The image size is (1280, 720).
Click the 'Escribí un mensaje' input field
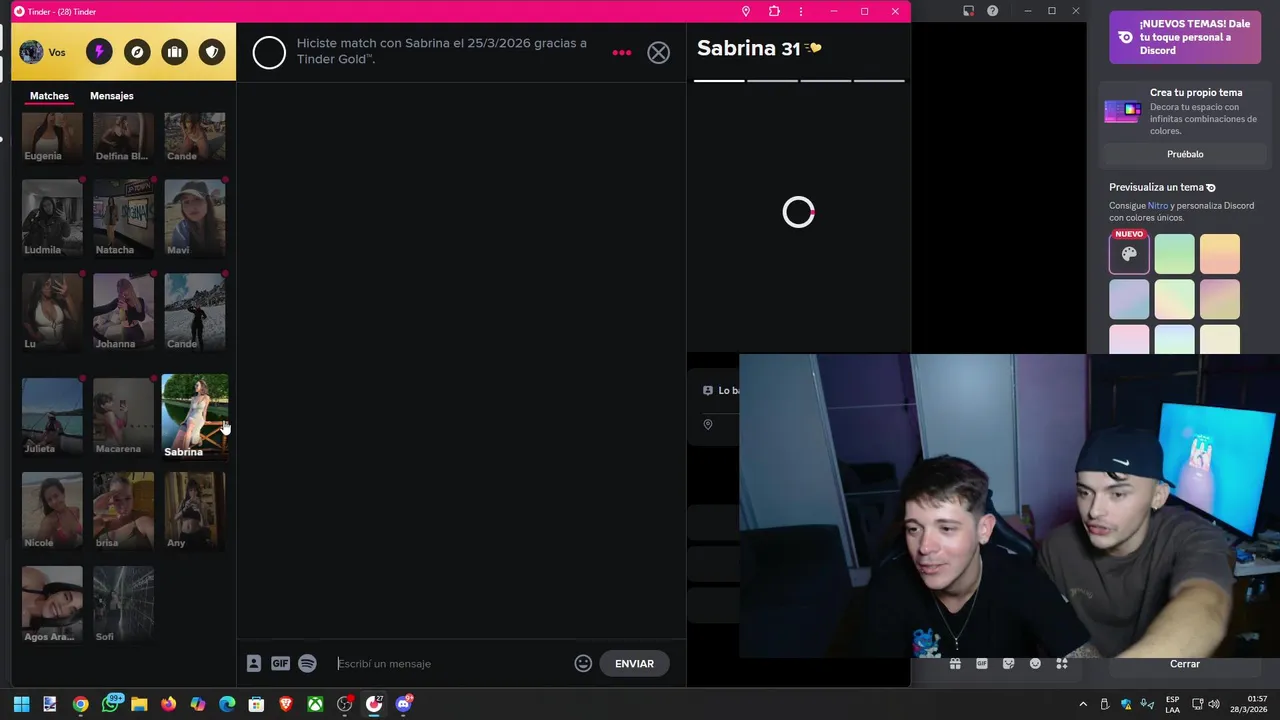[x=450, y=663]
